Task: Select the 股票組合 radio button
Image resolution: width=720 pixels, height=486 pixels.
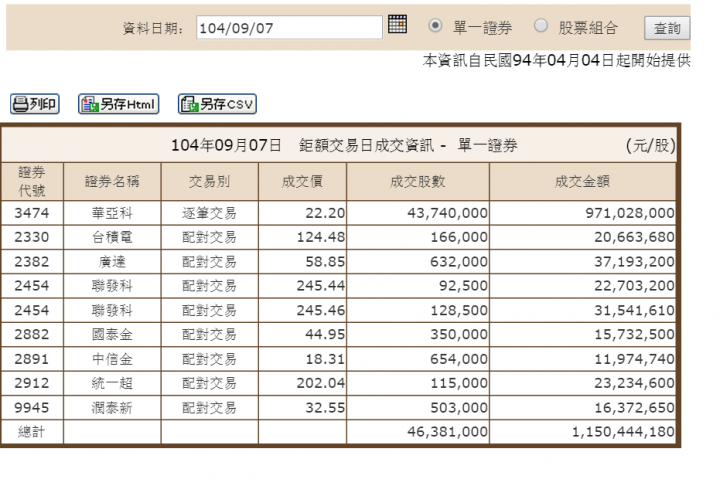Action: pos(541,25)
